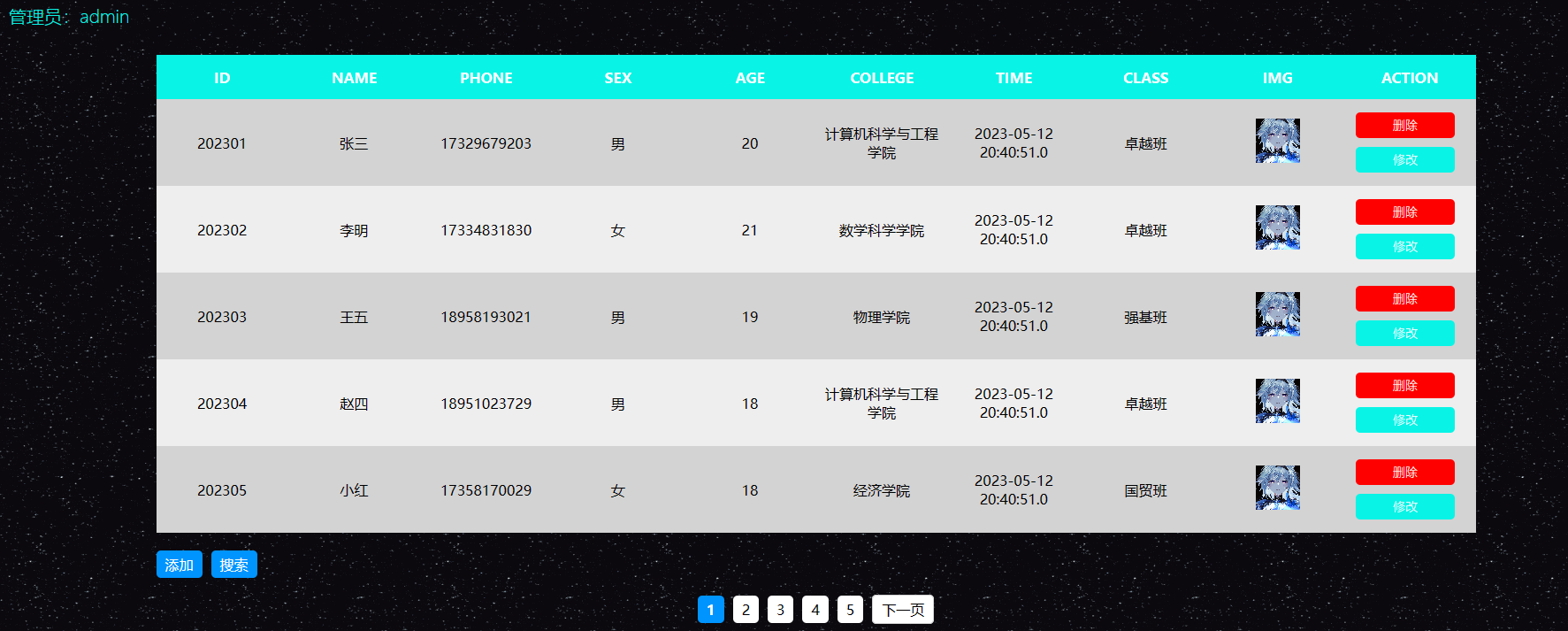The width and height of the screenshot is (1568, 631).
Task: Select ID cell 202302
Action: coord(222,230)
